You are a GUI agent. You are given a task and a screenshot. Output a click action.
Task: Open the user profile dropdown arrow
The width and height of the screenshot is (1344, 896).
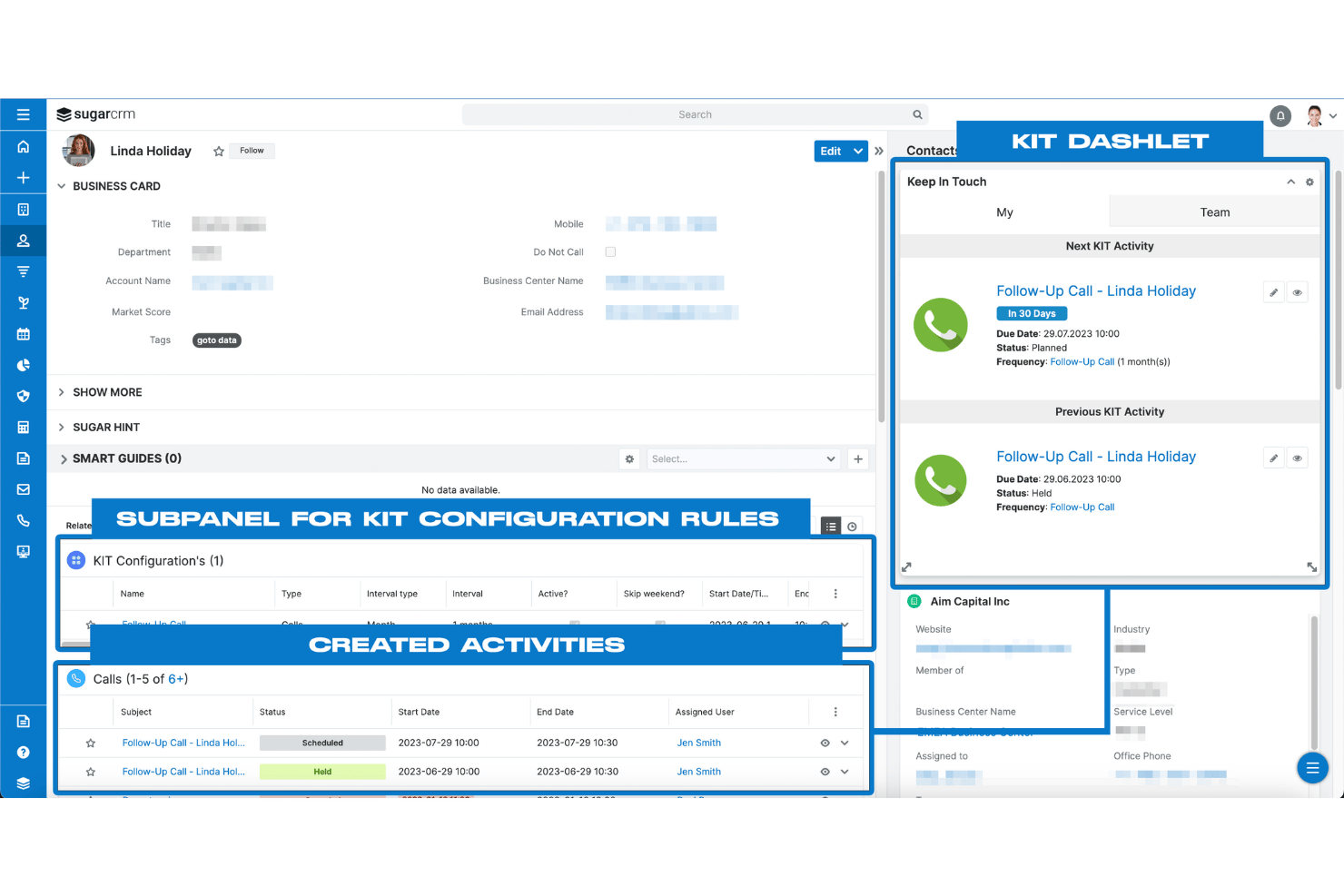(x=1332, y=115)
